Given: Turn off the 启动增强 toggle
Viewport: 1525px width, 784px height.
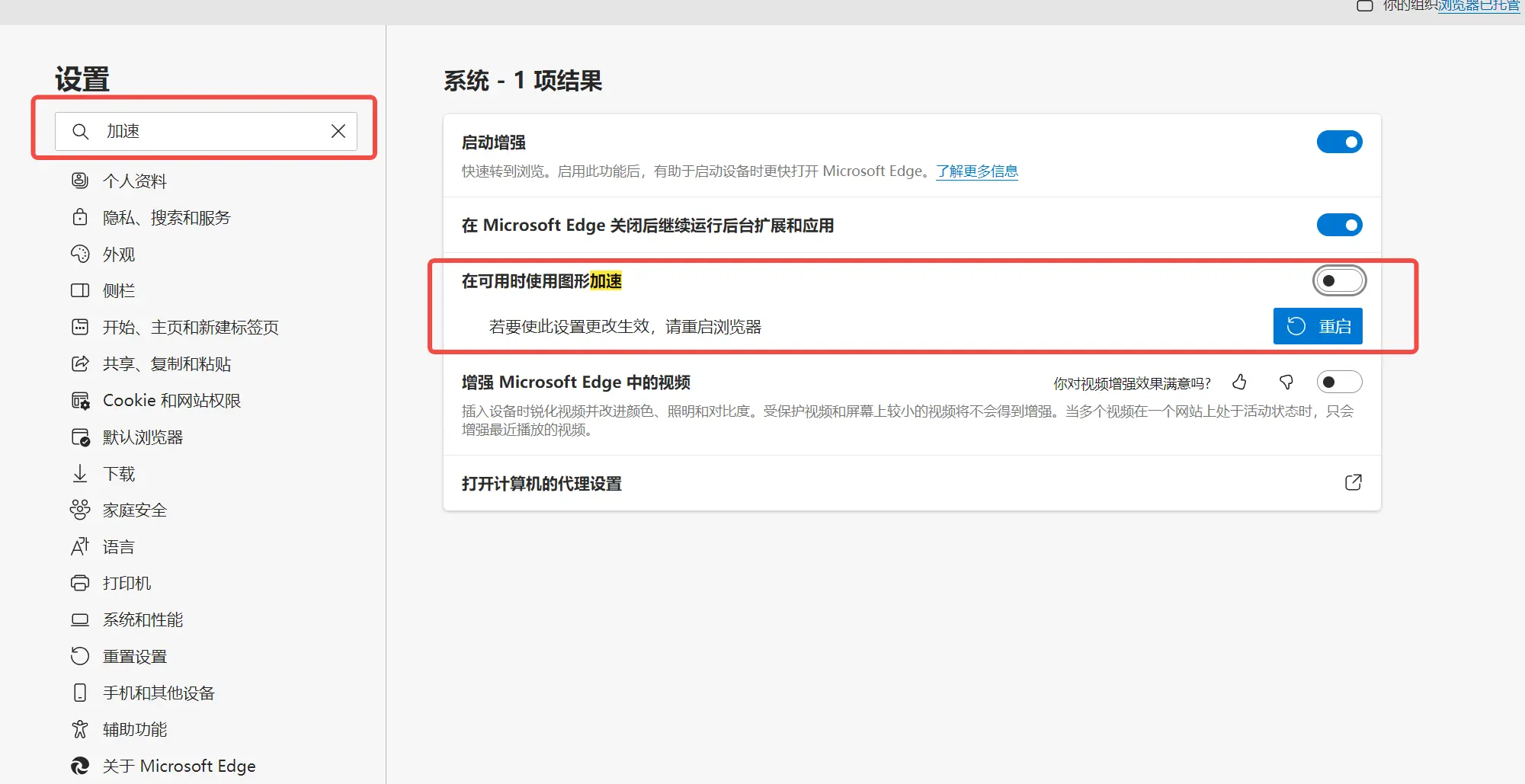Looking at the screenshot, I should (x=1339, y=142).
